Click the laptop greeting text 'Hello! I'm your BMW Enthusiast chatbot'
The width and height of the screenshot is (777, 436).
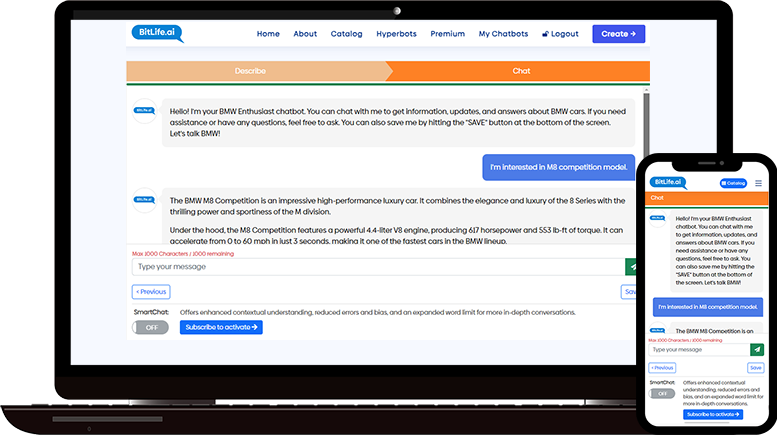click(238, 111)
